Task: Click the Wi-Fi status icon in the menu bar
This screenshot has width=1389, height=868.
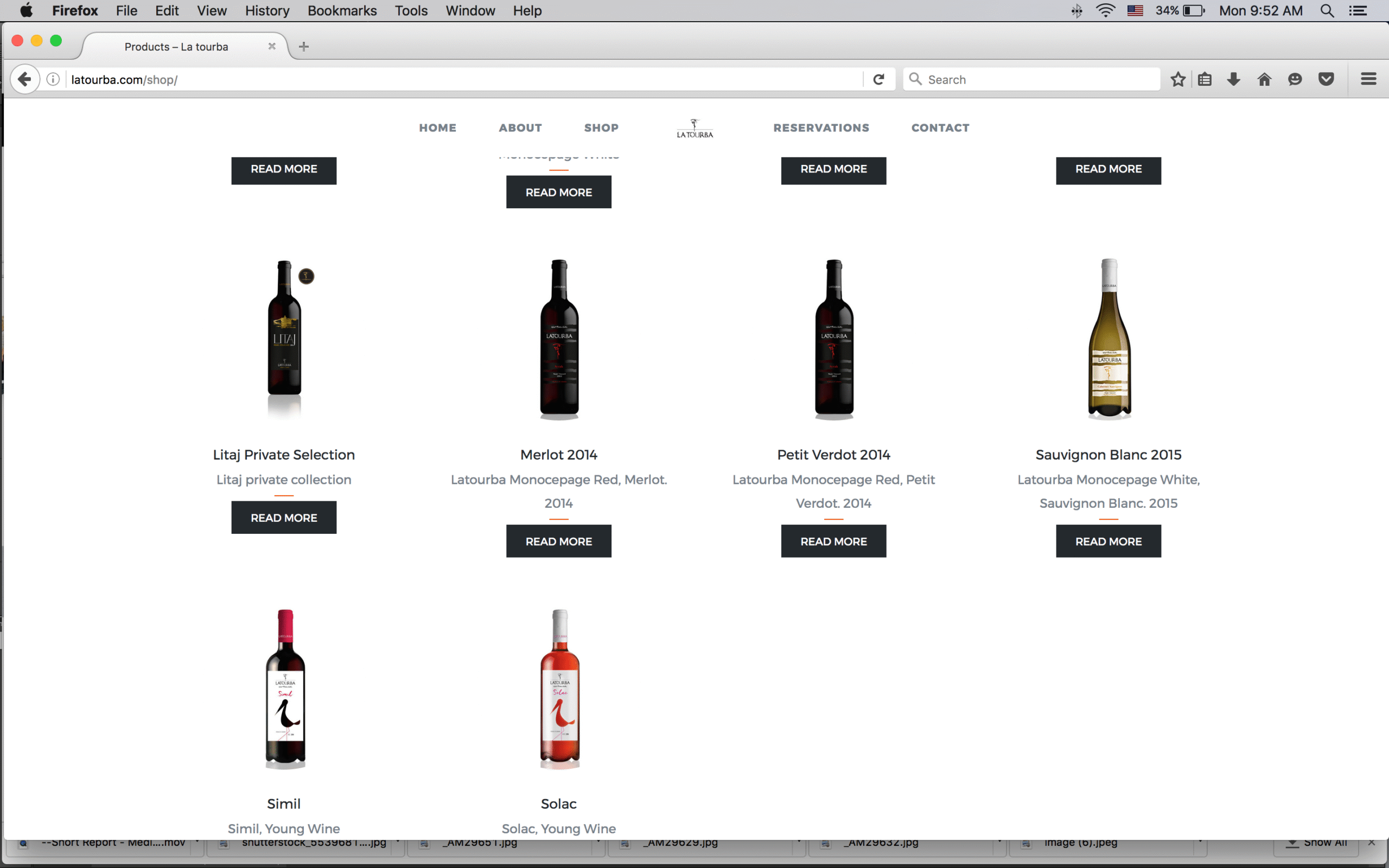Action: point(1105,11)
